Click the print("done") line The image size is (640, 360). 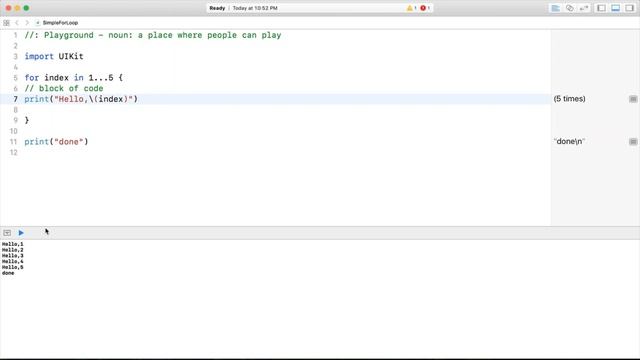point(56,142)
